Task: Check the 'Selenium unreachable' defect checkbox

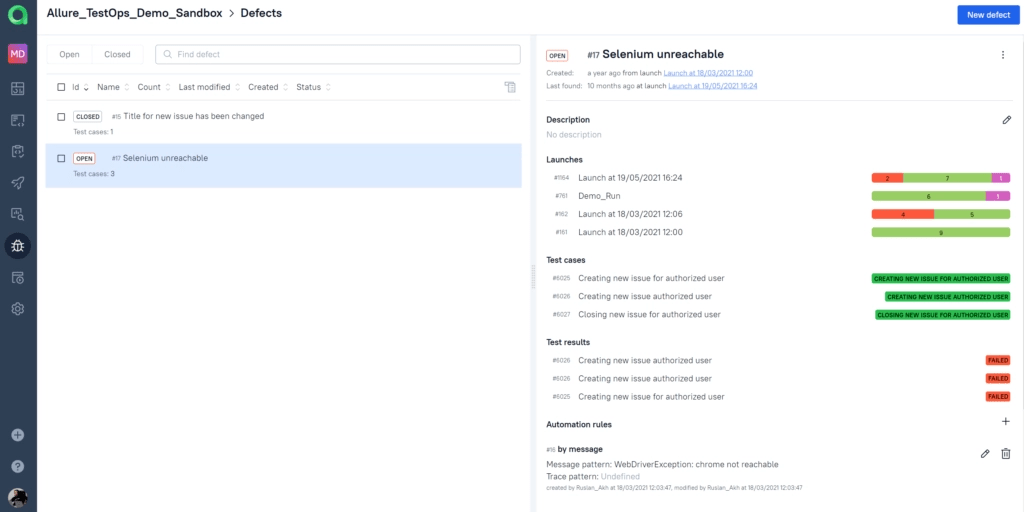Action: coord(61,158)
